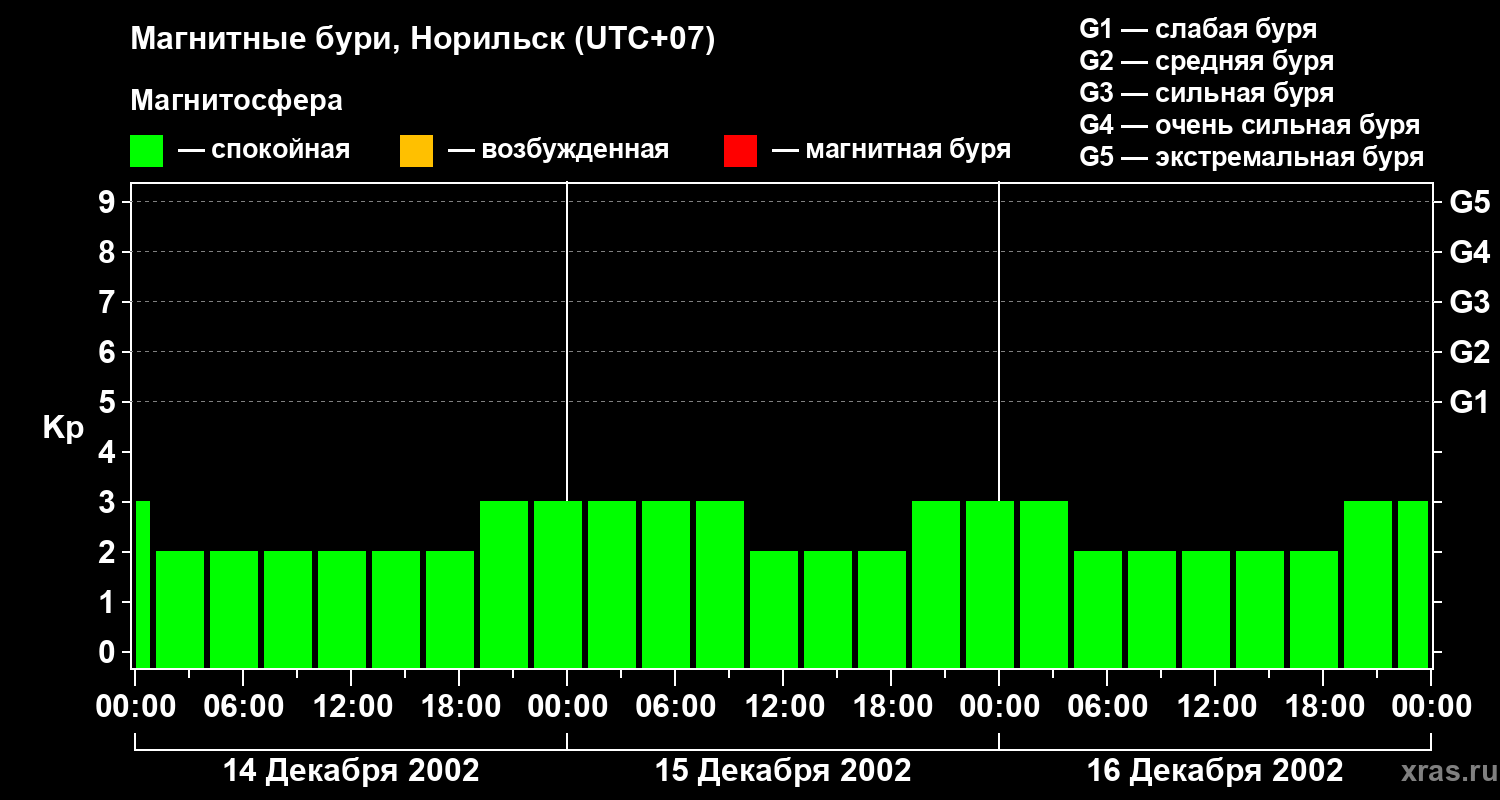This screenshot has height=800, width=1500.
Task: Click the Kp axis value 6
Action: click(109, 352)
